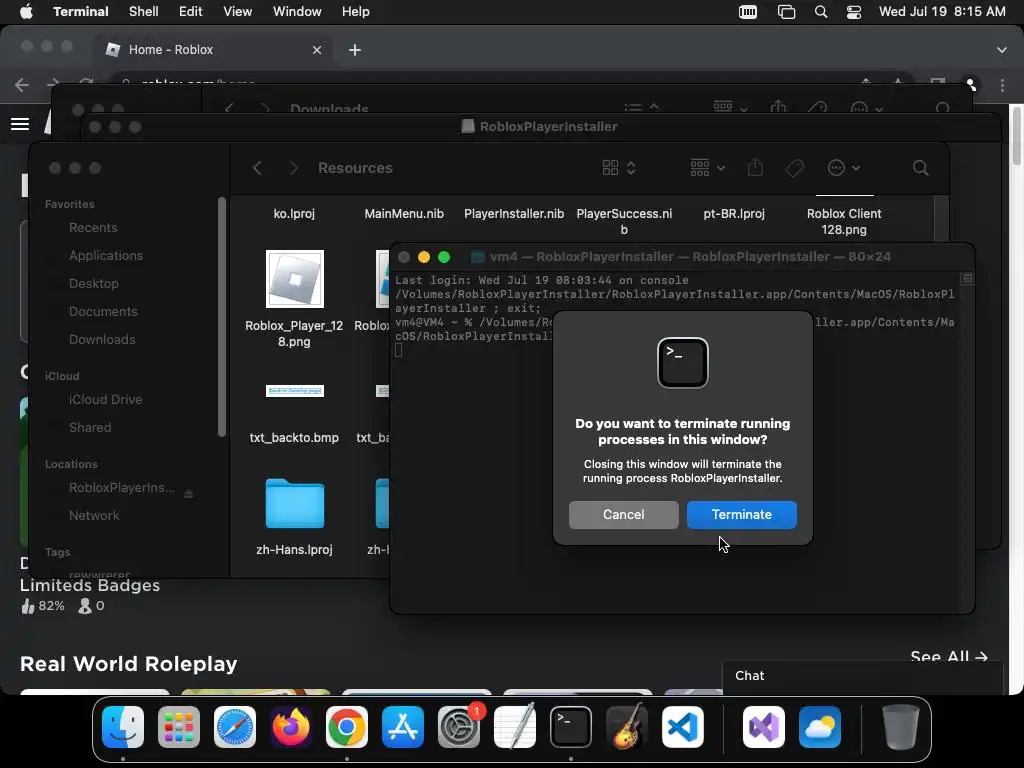This screenshot has height=768, width=1024.
Task: Open the Chrome three-dot menu
Action: tap(1002, 86)
